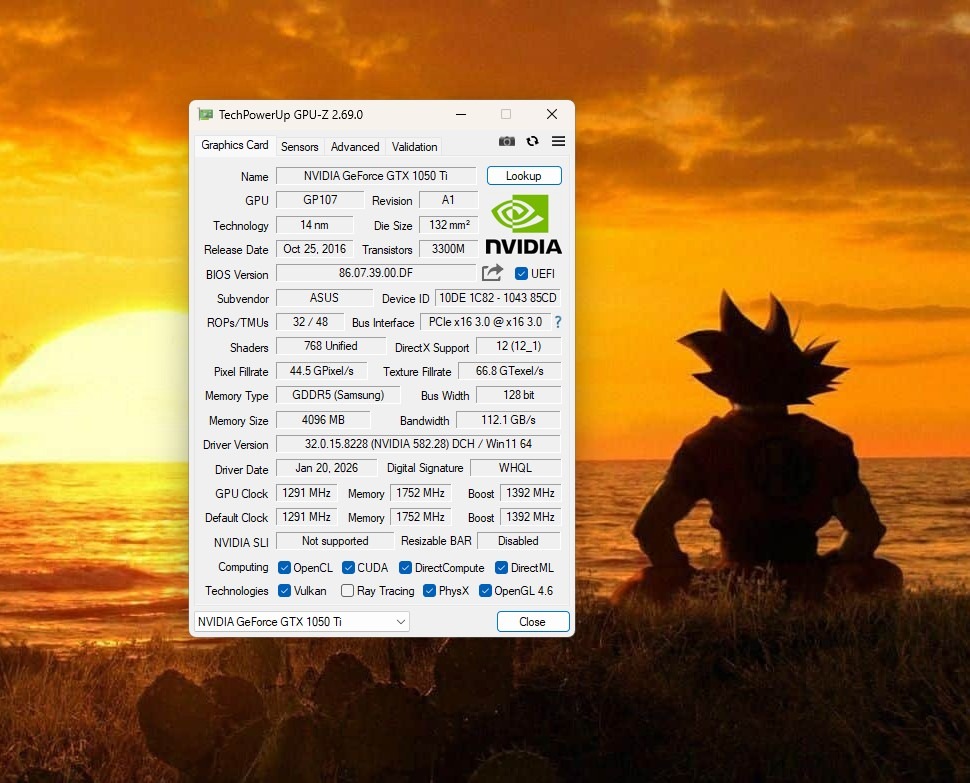Close GPU-Z with the title bar X

pos(552,114)
